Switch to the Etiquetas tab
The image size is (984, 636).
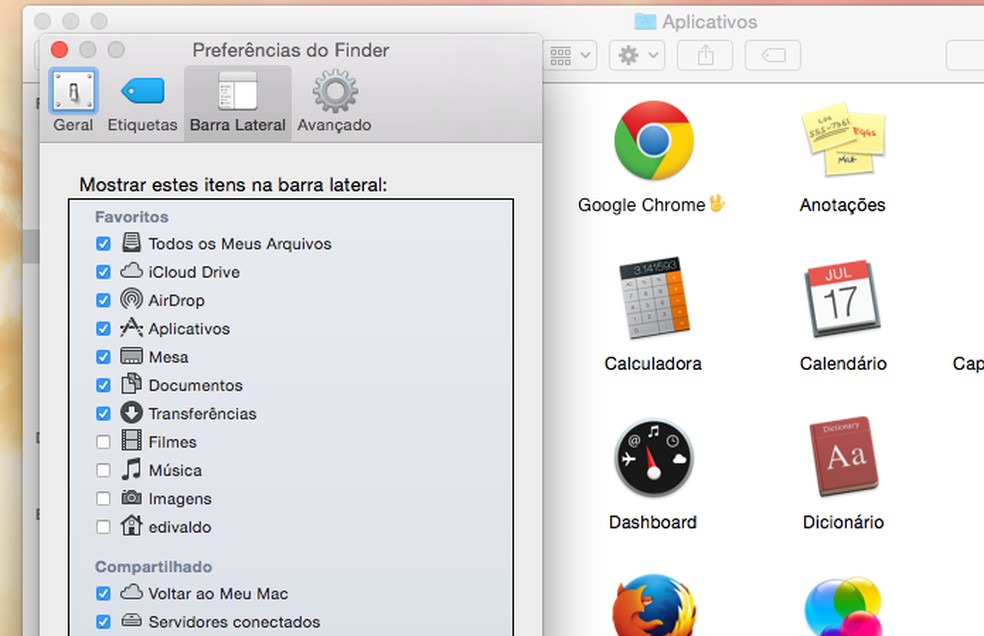[x=142, y=102]
